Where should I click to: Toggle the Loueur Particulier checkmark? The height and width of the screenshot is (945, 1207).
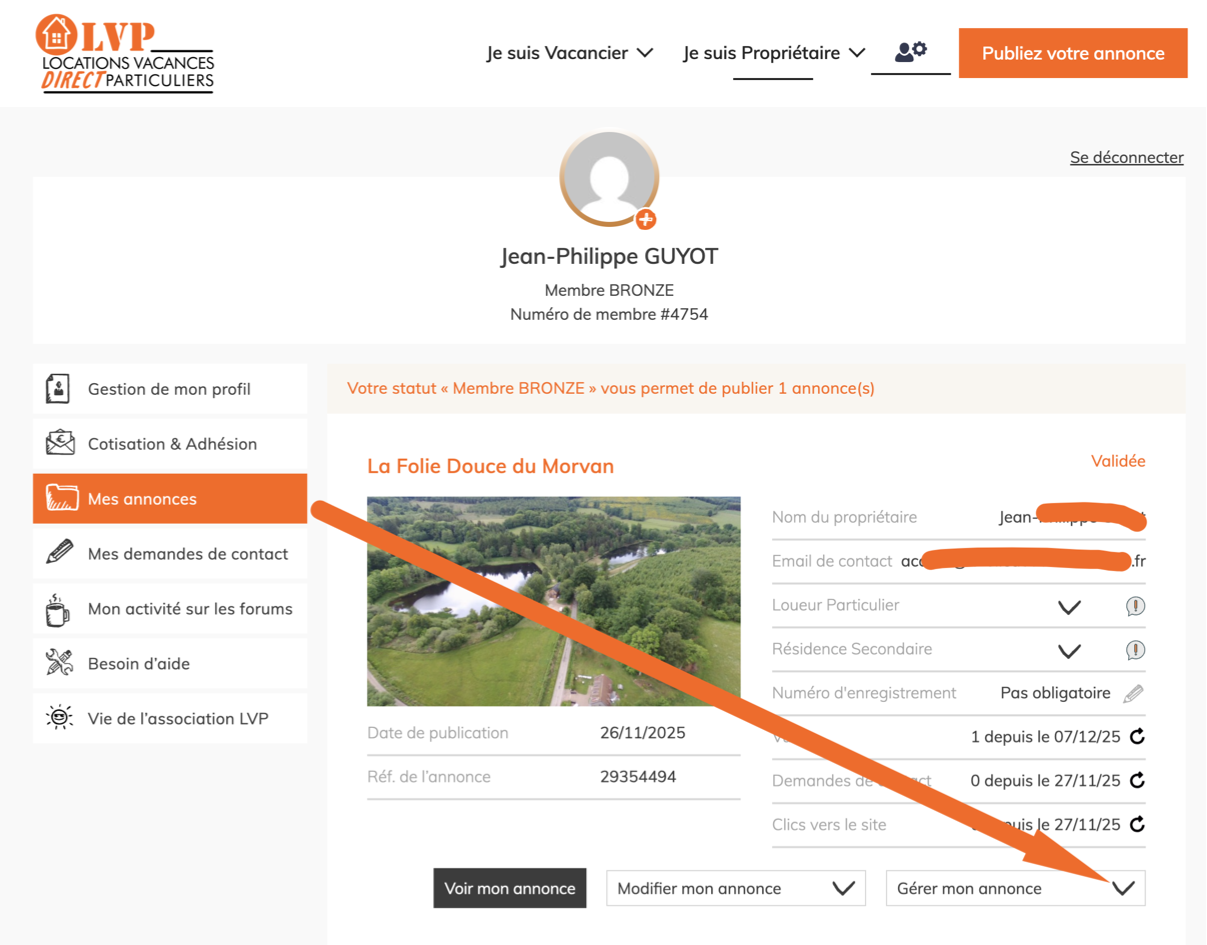tap(1069, 606)
